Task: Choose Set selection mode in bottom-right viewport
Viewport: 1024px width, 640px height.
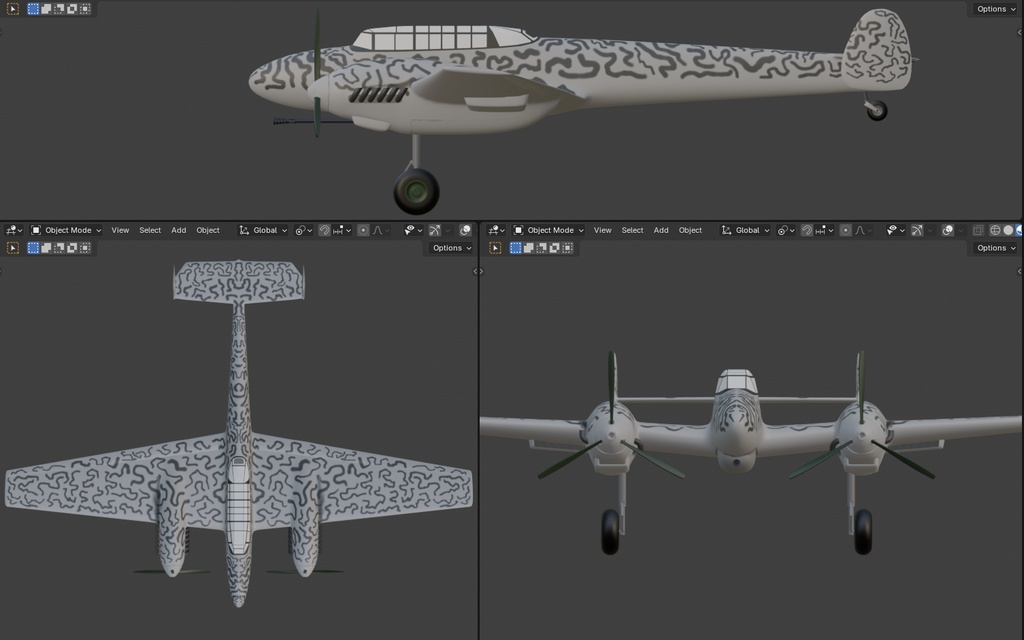Action: point(516,248)
